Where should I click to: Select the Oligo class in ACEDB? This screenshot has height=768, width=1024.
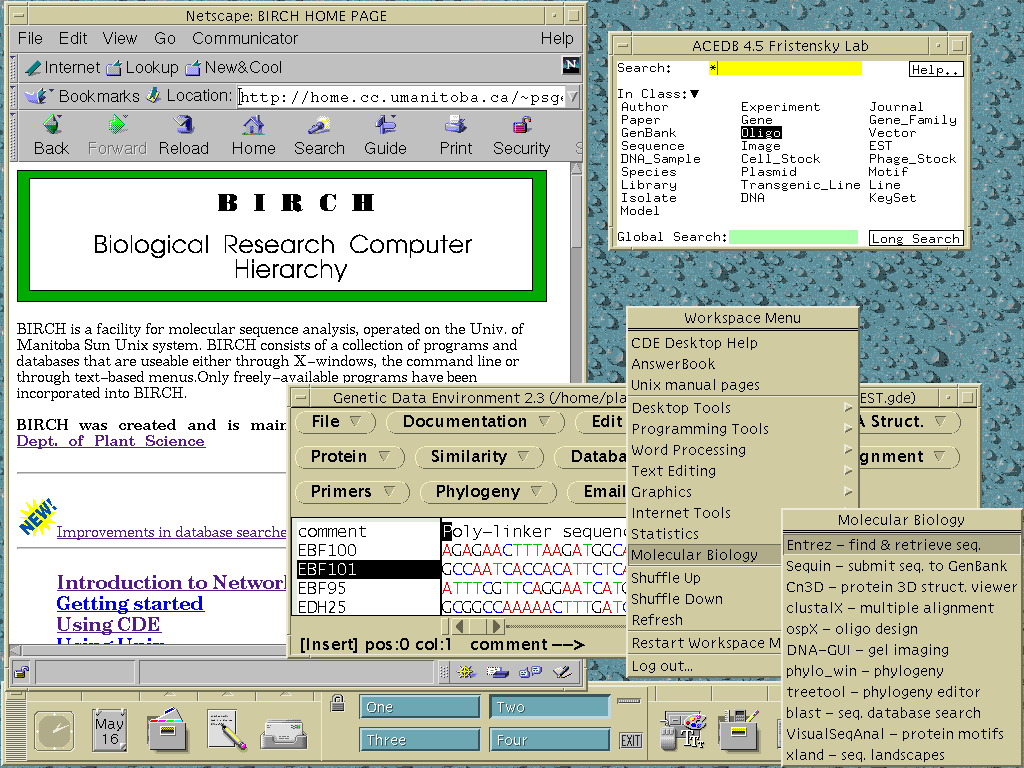[x=761, y=133]
